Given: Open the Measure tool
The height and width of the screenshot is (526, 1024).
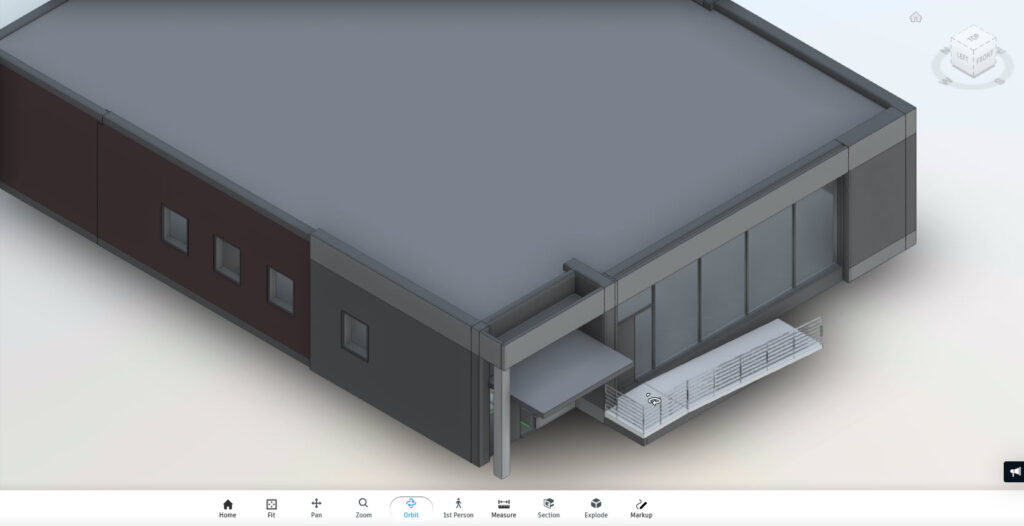Looking at the screenshot, I should (x=504, y=508).
